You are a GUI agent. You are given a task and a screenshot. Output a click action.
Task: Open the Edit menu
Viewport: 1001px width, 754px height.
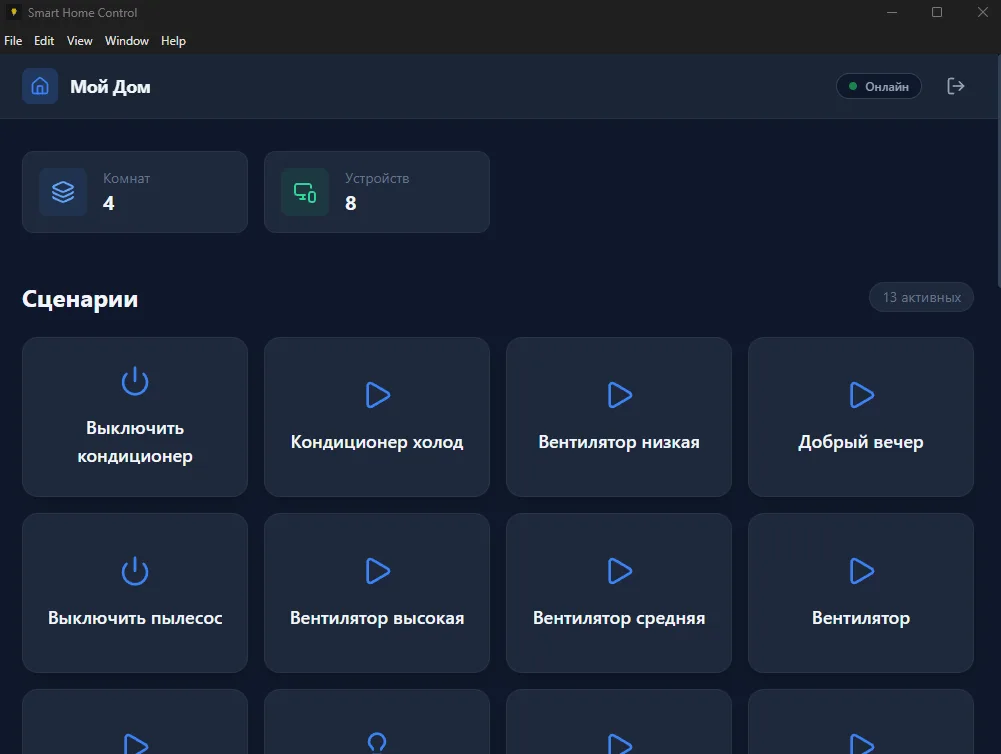coord(44,41)
